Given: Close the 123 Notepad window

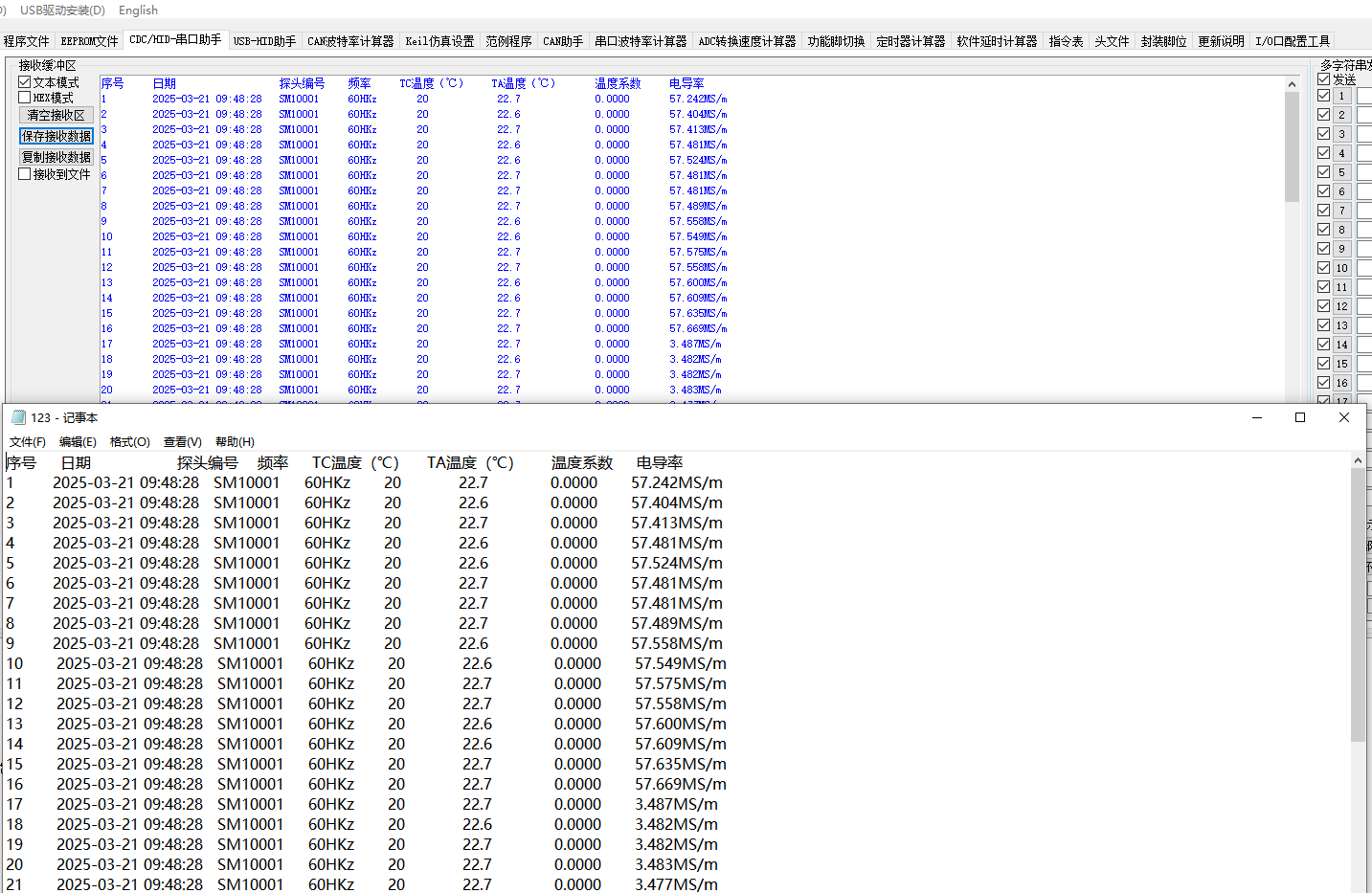Looking at the screenshot, I should [x=1344, y=417].
